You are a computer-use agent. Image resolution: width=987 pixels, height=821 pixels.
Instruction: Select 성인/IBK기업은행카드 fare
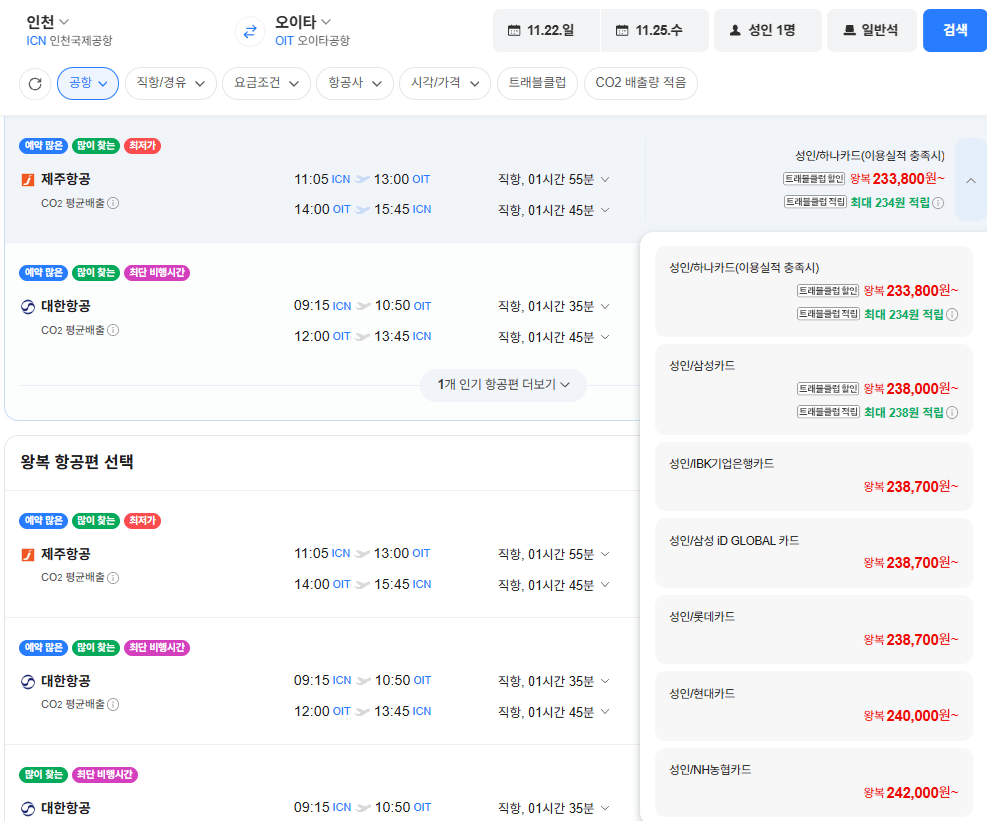point(814,477)
